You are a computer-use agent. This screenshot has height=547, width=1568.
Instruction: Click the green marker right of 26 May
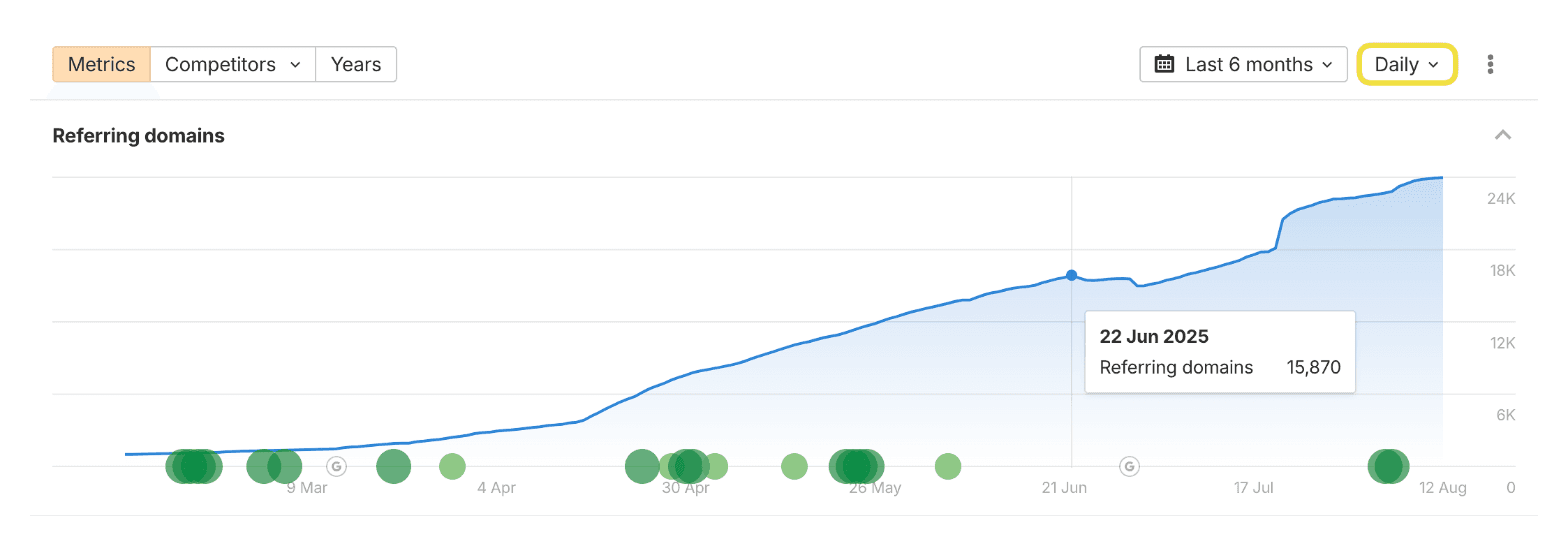coord(947,466)
